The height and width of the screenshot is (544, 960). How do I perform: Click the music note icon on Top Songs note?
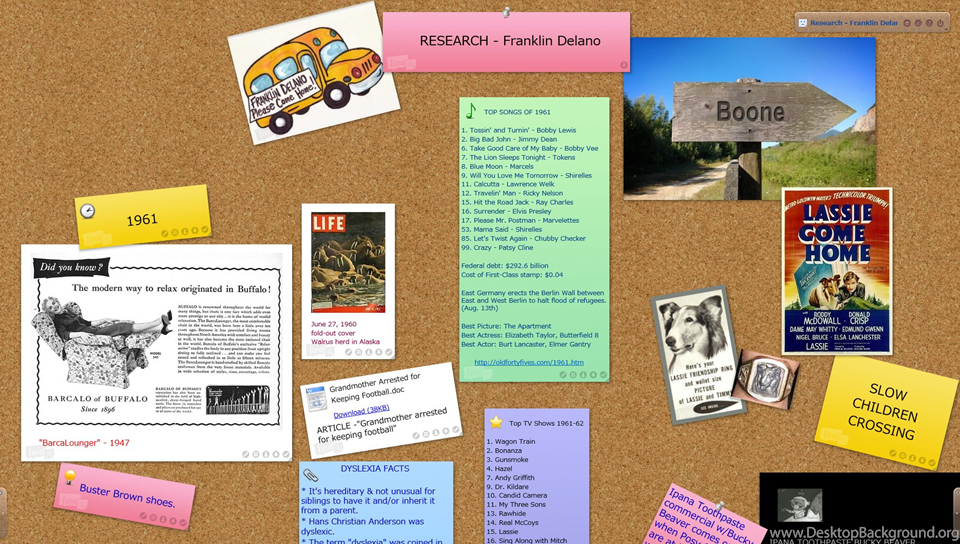470,111
